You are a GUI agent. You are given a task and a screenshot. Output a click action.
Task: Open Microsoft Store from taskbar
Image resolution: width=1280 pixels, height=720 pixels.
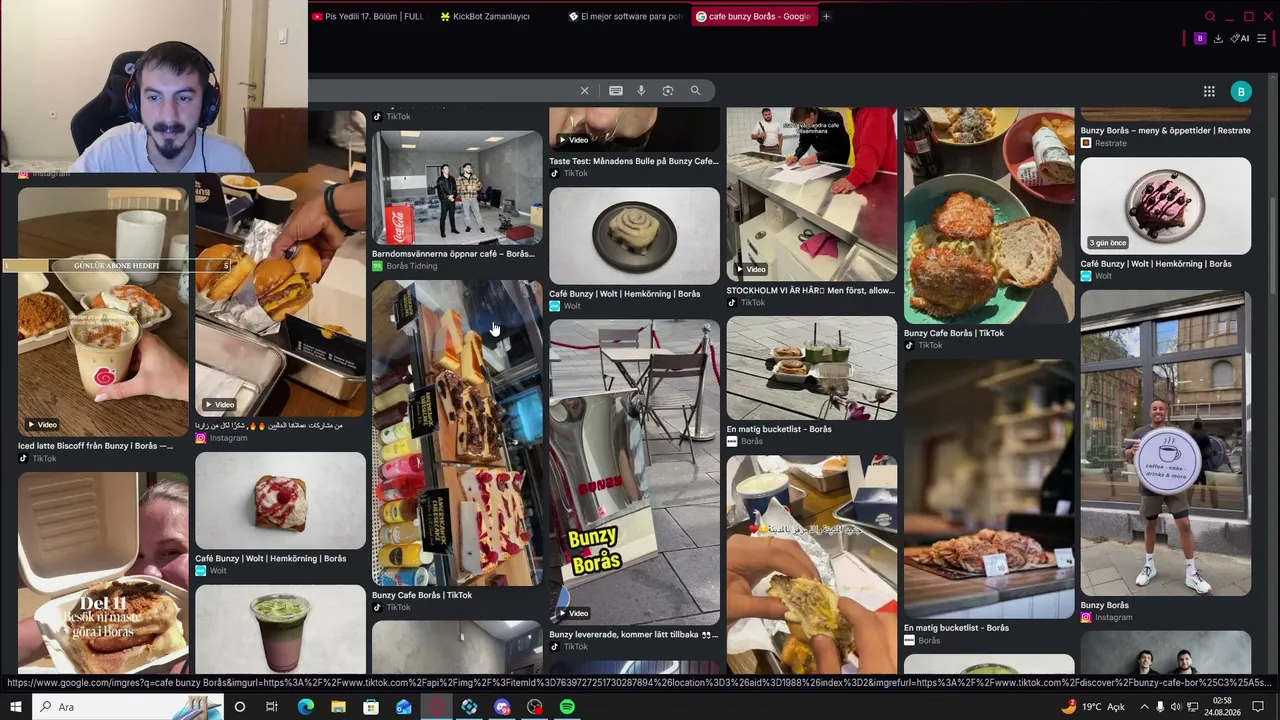click(x=371, y=707)
